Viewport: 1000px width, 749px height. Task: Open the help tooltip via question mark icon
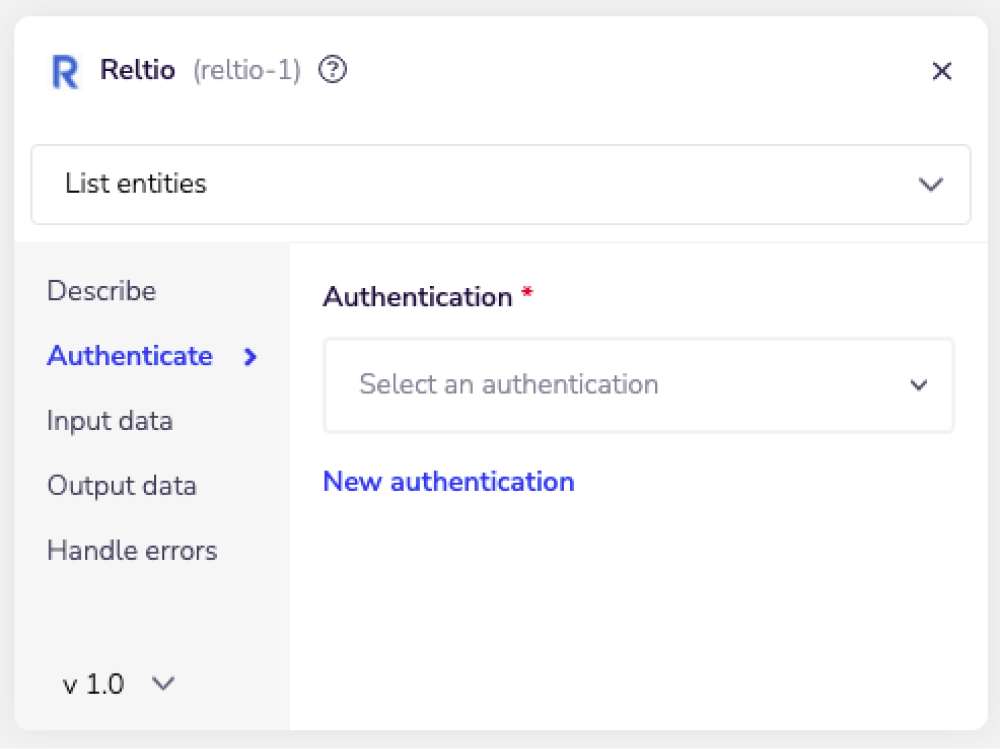(x=333, y=69)
